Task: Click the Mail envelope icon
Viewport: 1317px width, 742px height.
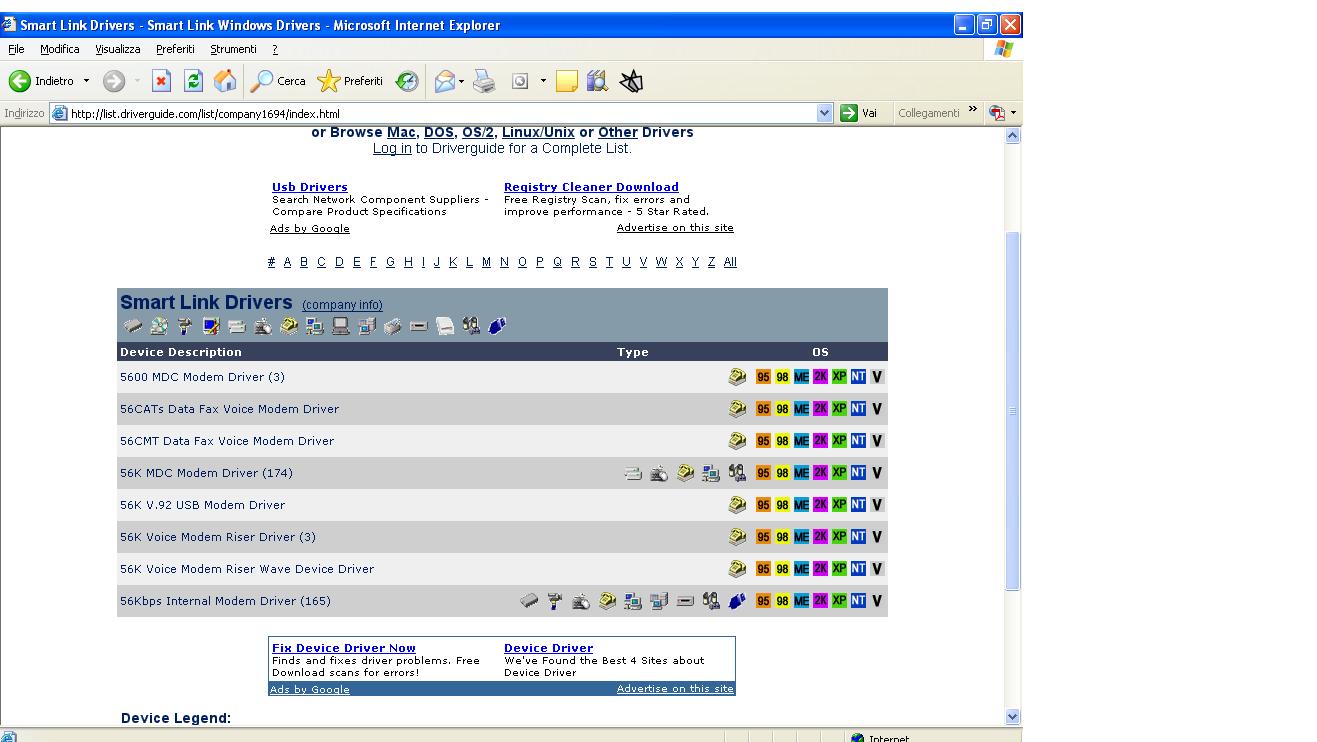Action: (444, 81)
